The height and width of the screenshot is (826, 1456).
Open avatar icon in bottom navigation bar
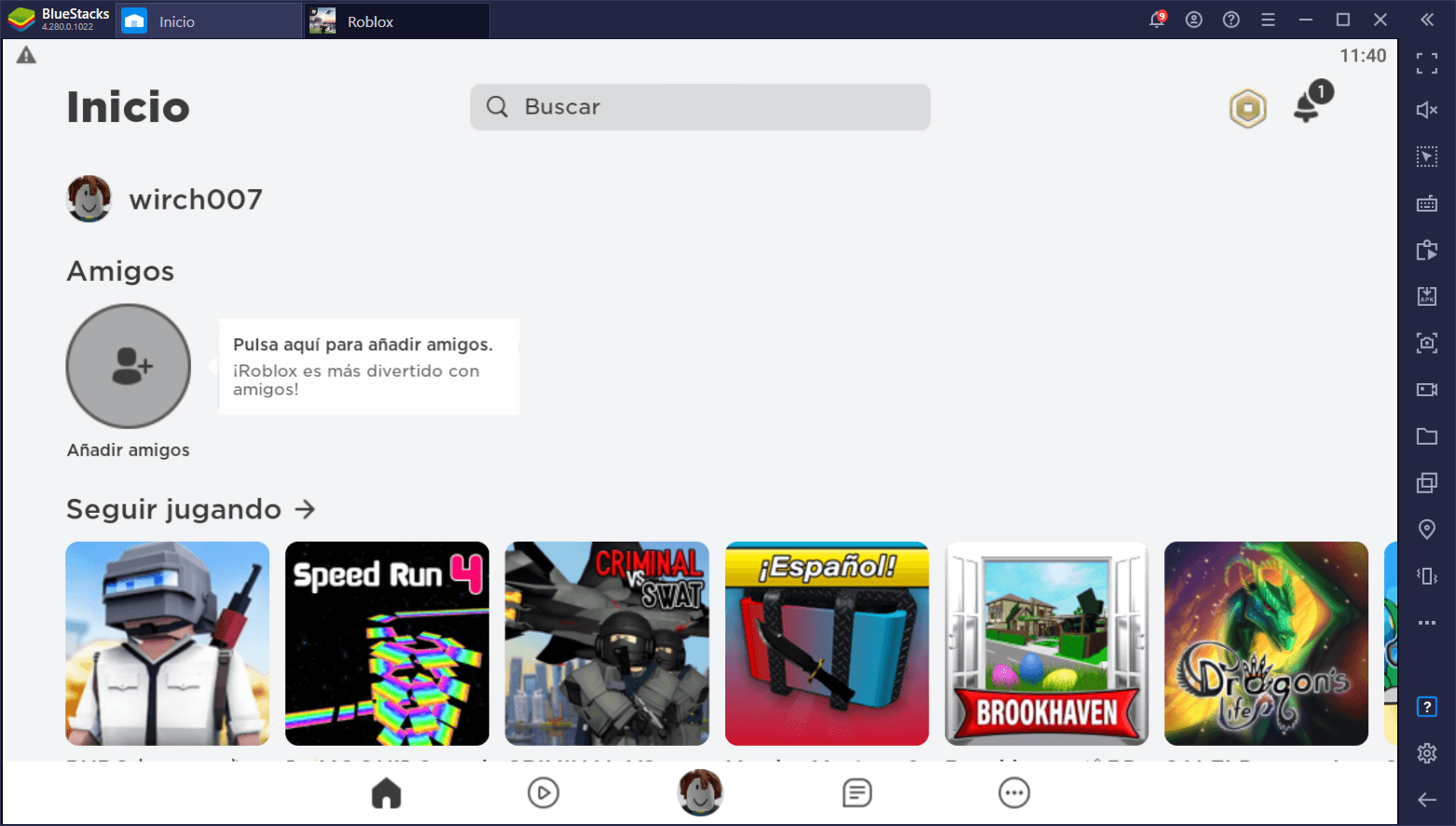(x=700, y=792)
